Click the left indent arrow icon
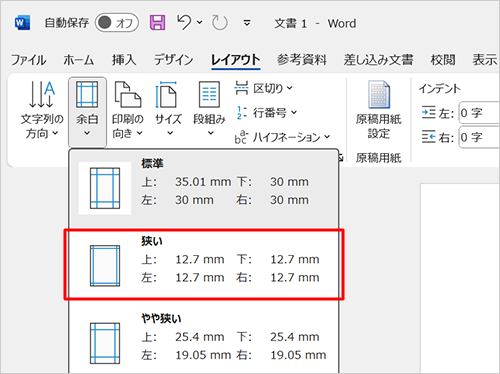Image resolution: width=500 pixels, height=374 pixels. [x=428, y=113]
